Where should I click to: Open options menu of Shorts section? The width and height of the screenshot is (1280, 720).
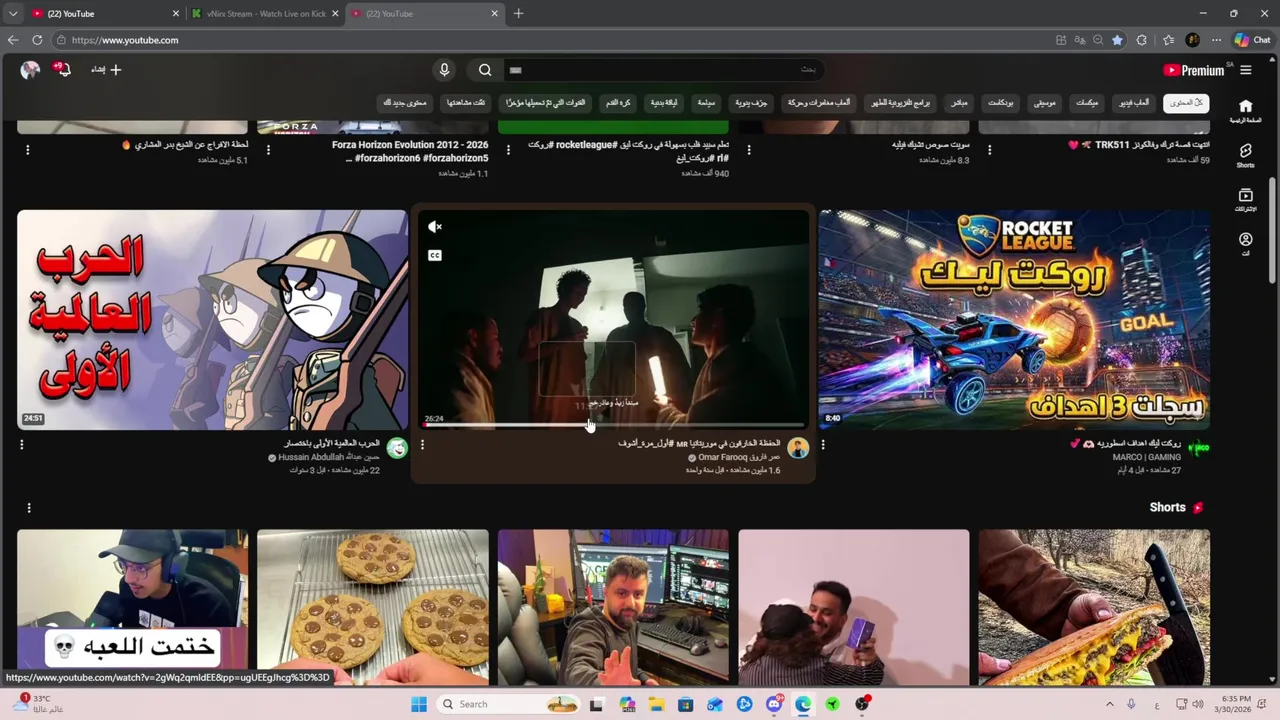(x=29, y=508)
